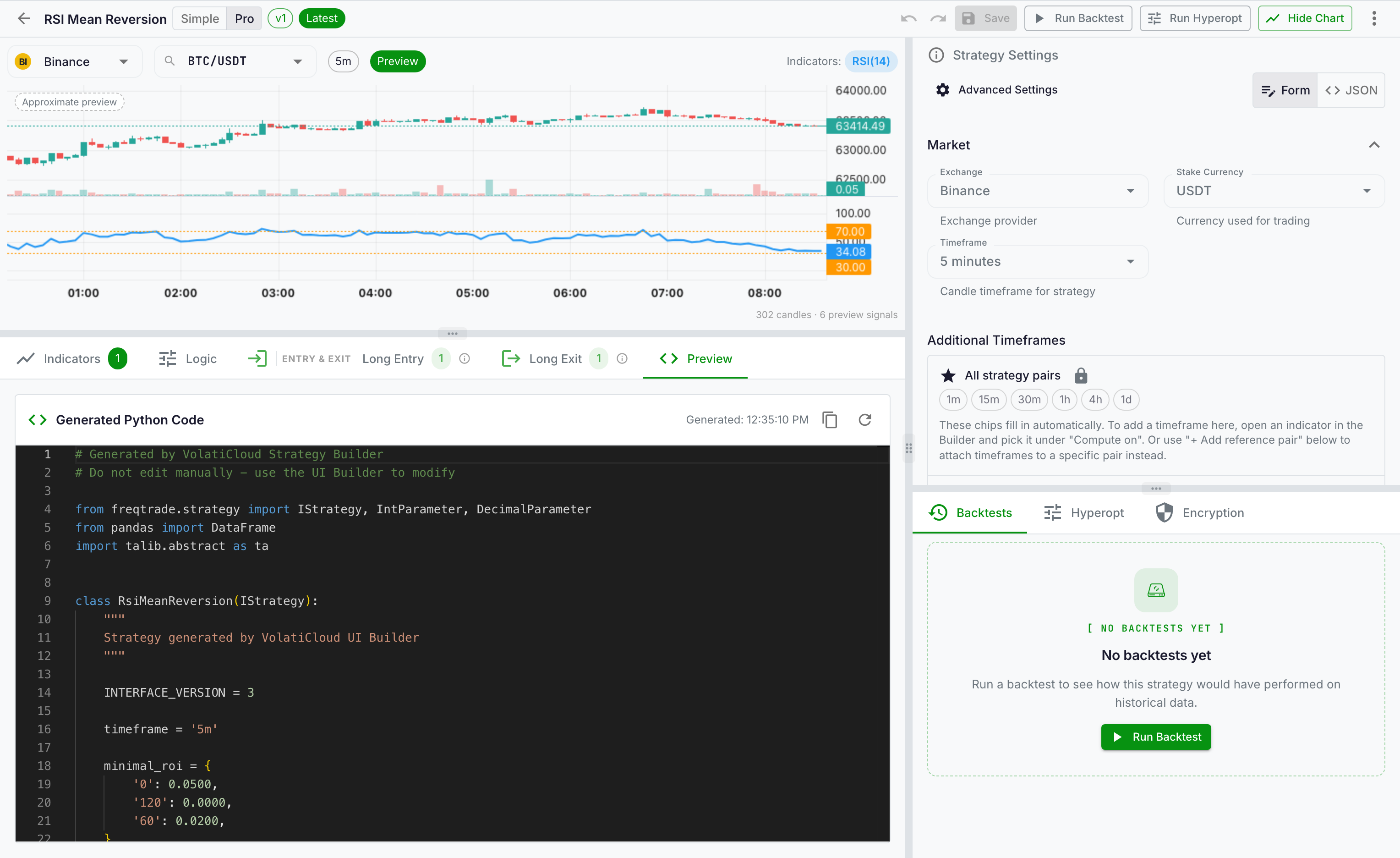The width and height of the screenshot is (1400, 858).
Task: Click the Latest version badge
Action: click(x=322, y=18)
